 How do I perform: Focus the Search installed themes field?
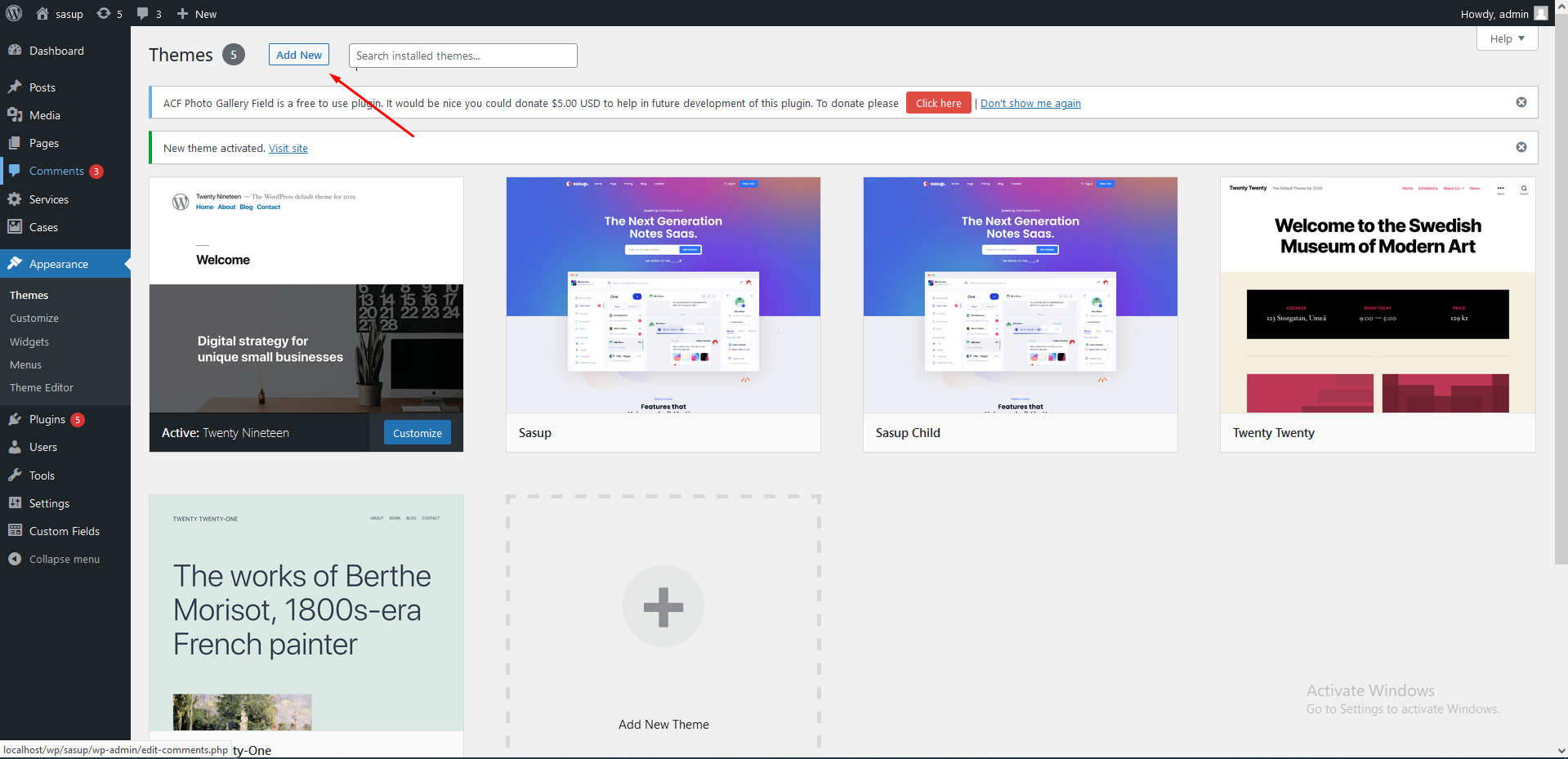pos(463,56)
